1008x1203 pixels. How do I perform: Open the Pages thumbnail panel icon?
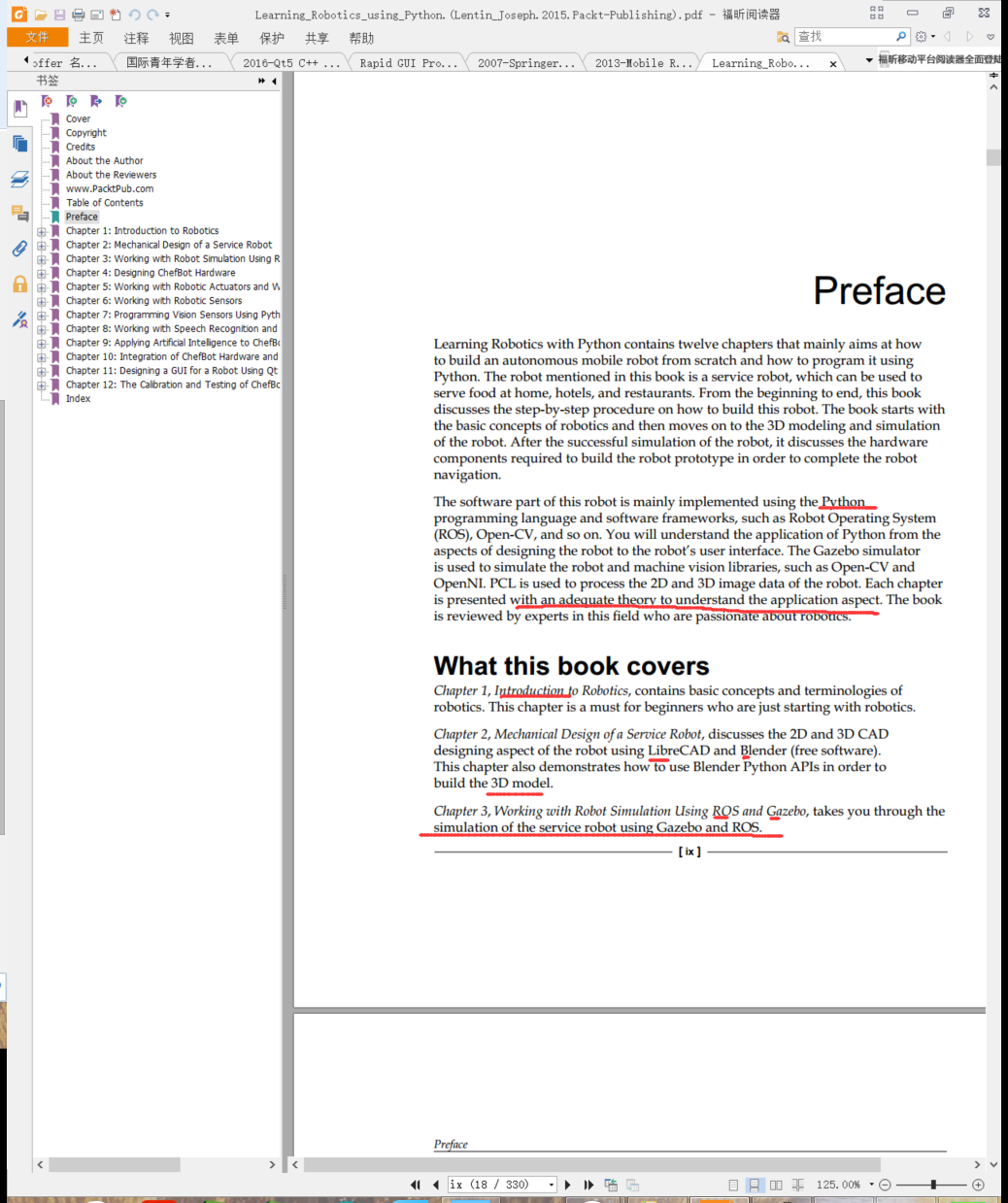click(x=19, y=144)
